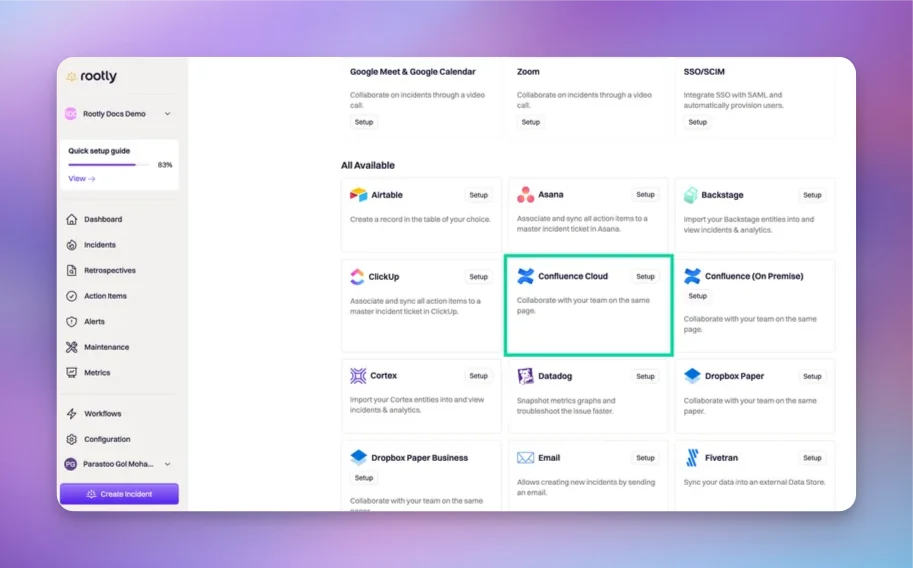The height and width of the screenshot is (568, 913).
Task: Click the Alerts shield icon
Action: point(72,322)
